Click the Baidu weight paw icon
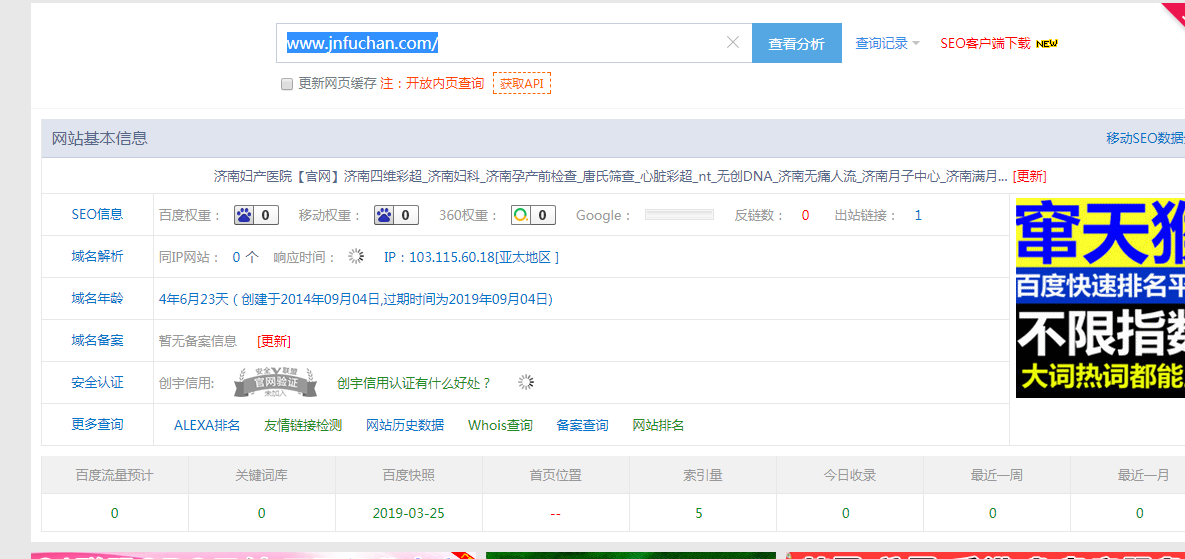1185x559 pixels. pos(244,215)
